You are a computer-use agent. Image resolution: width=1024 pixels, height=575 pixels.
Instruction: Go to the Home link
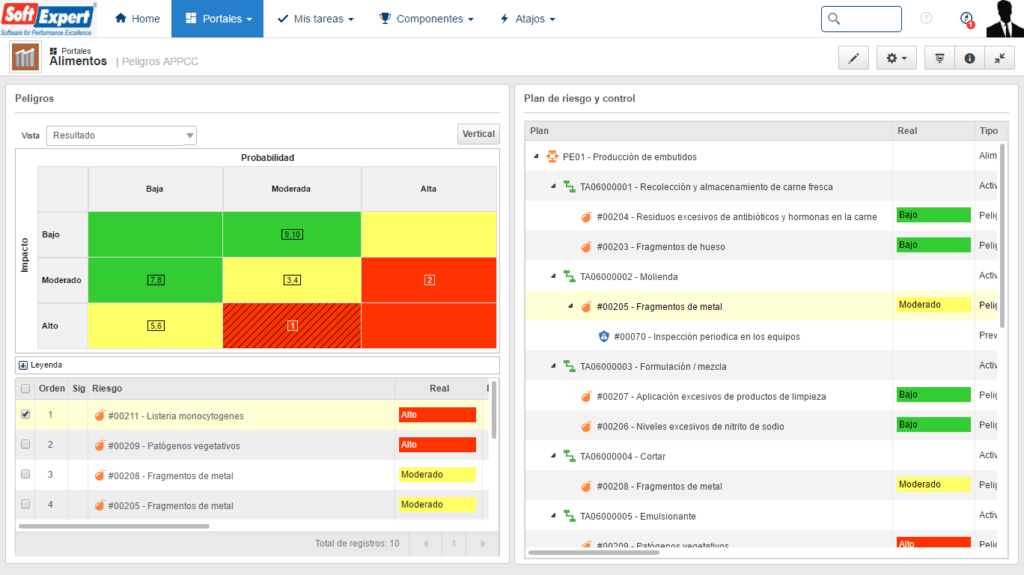[137, 19]
